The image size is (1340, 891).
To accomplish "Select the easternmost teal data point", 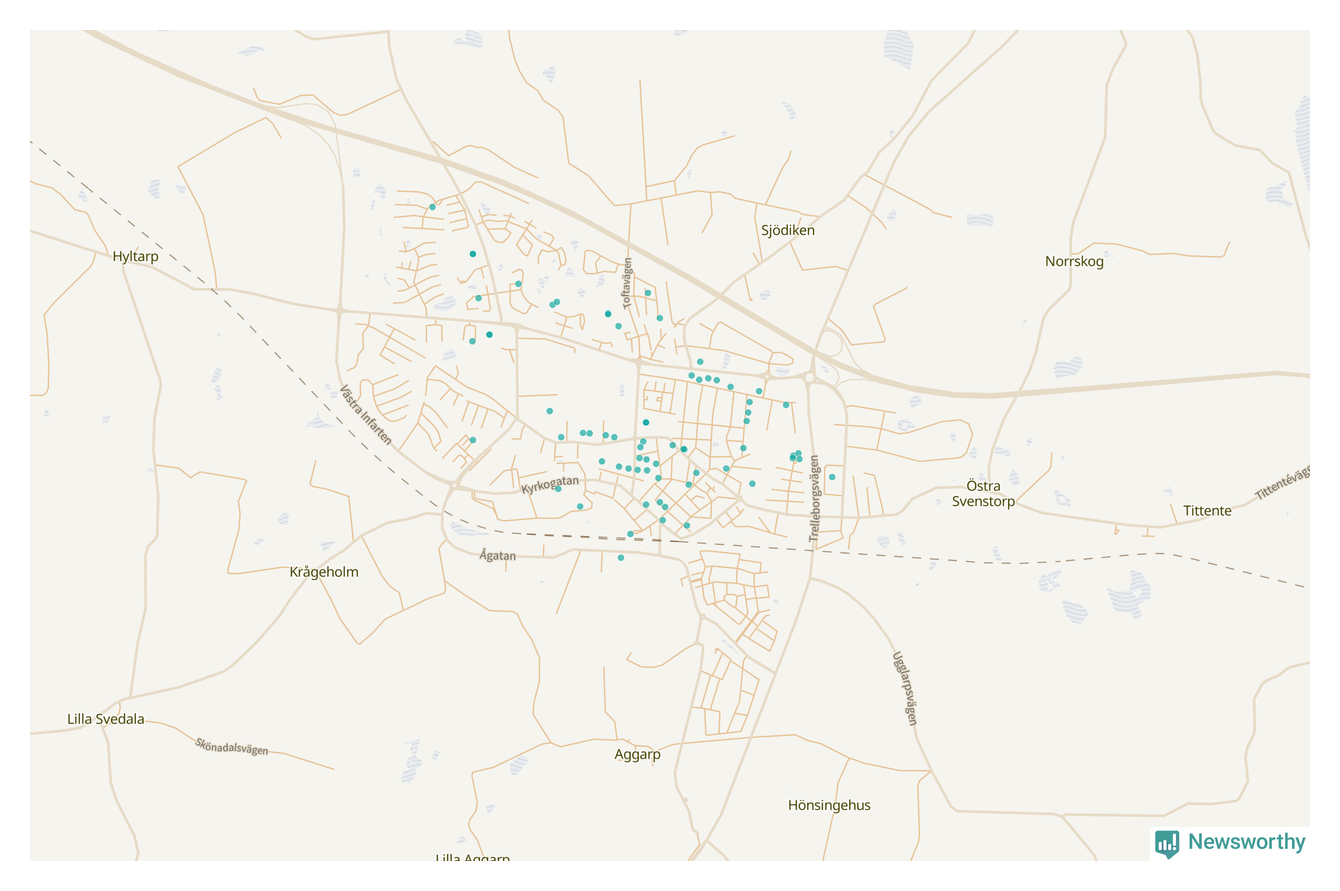I will pyautogui.click(x=832, y=477).
